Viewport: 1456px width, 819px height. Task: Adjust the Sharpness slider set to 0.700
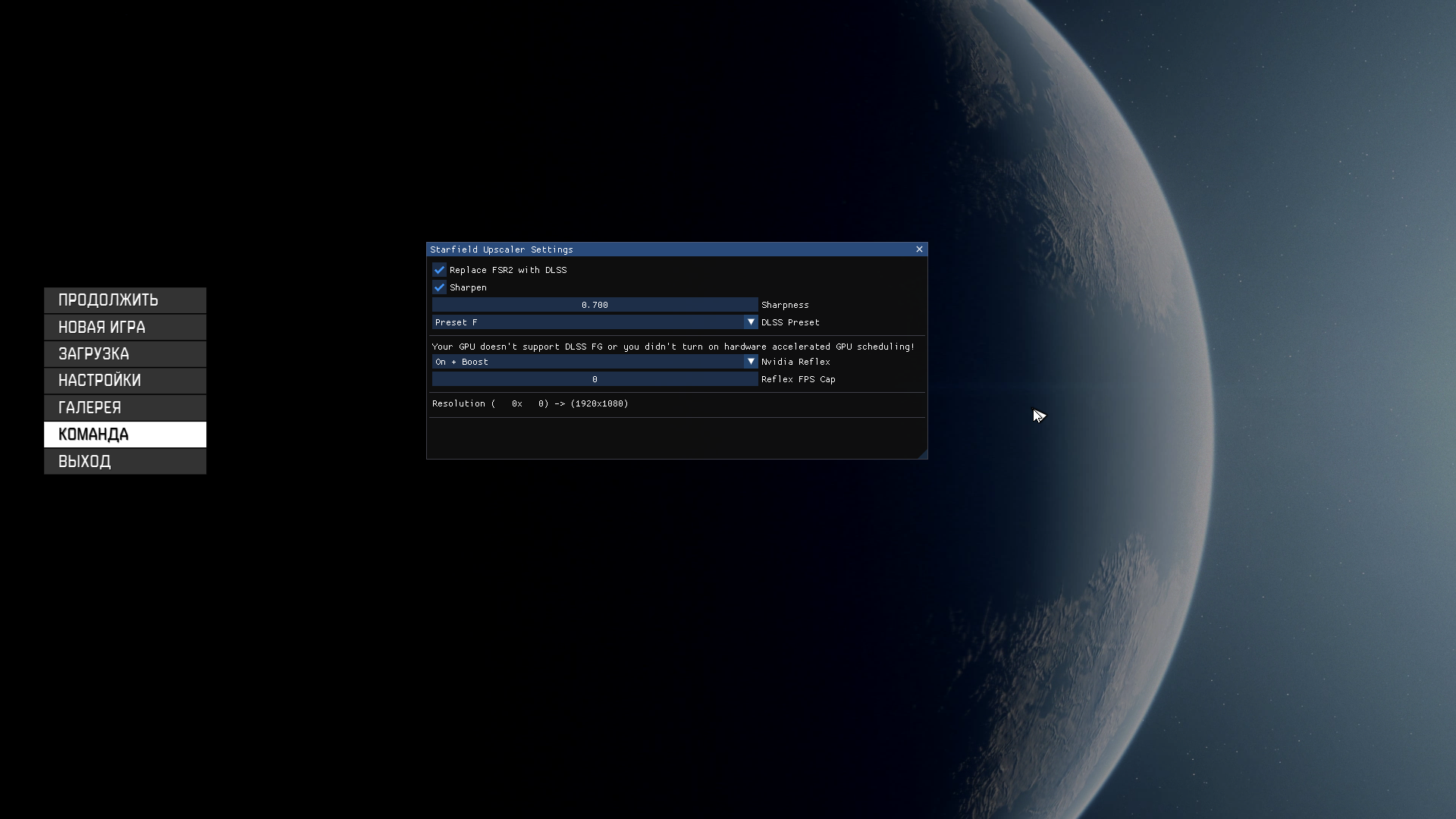coord(595,304)
